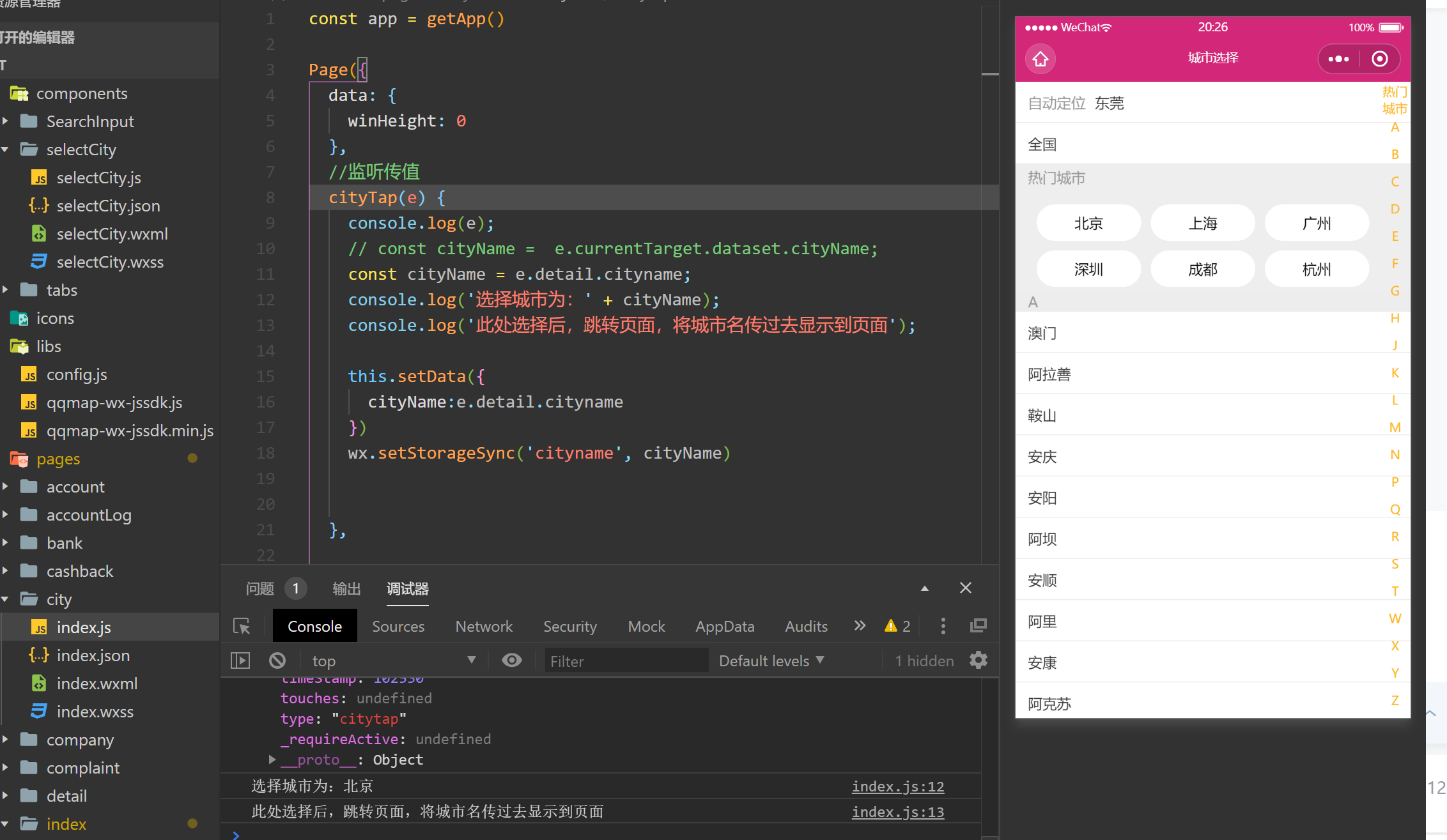Image resolution: width=1447 pixels, height=840 pixels.
Task: Open the three-dot mini program menu
Action: [1338, 59]
